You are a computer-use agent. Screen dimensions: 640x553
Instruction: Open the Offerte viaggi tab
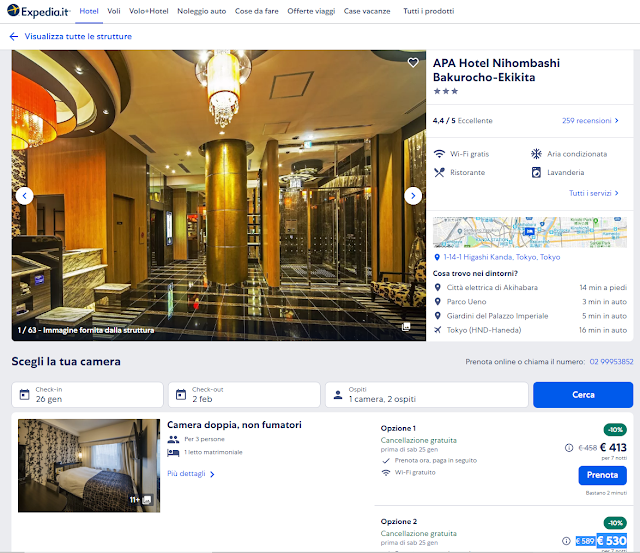point(311,11)
